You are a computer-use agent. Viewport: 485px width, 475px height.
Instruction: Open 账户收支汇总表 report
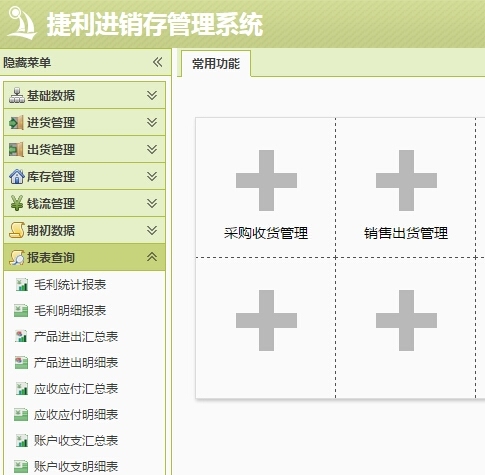(76, 441)
